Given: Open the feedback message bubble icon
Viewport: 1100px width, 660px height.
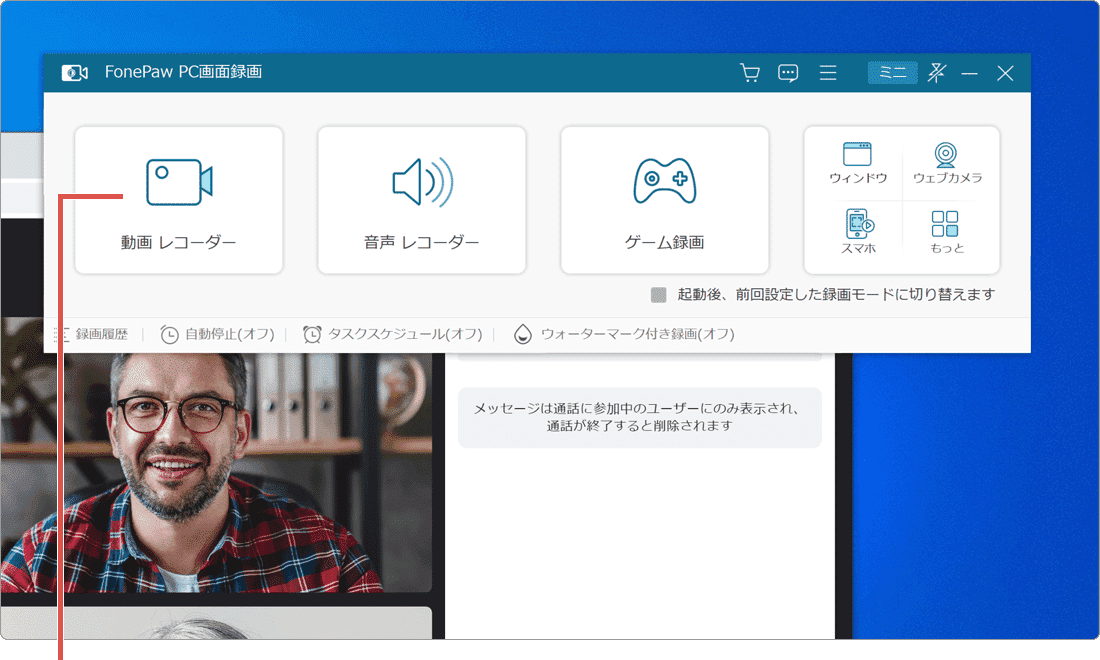Looking at the screenshot, I should [788, 72].
